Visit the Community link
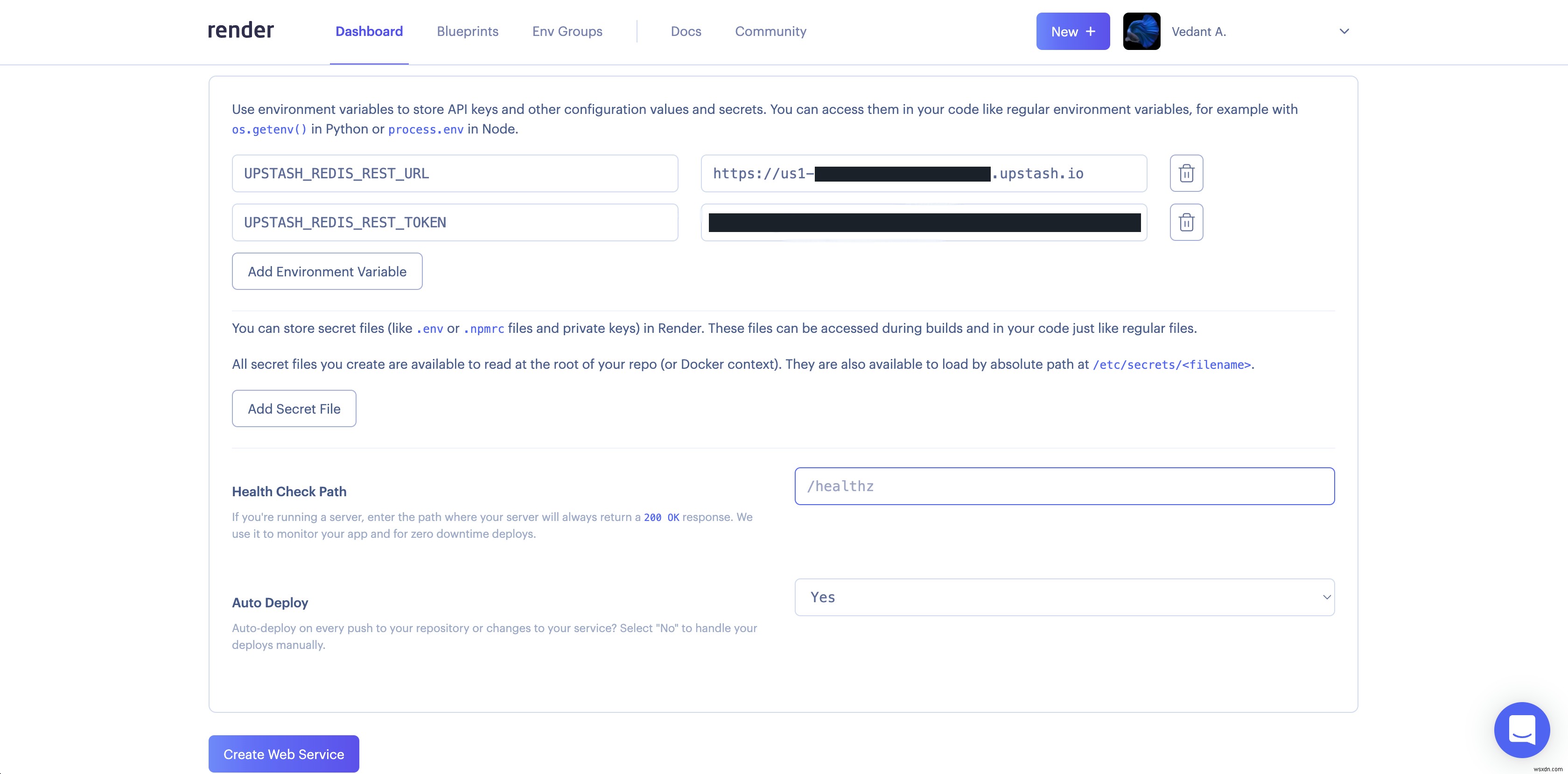This screenshot has height=774, width=1568. pyautogui.click(x=770, y=31)
